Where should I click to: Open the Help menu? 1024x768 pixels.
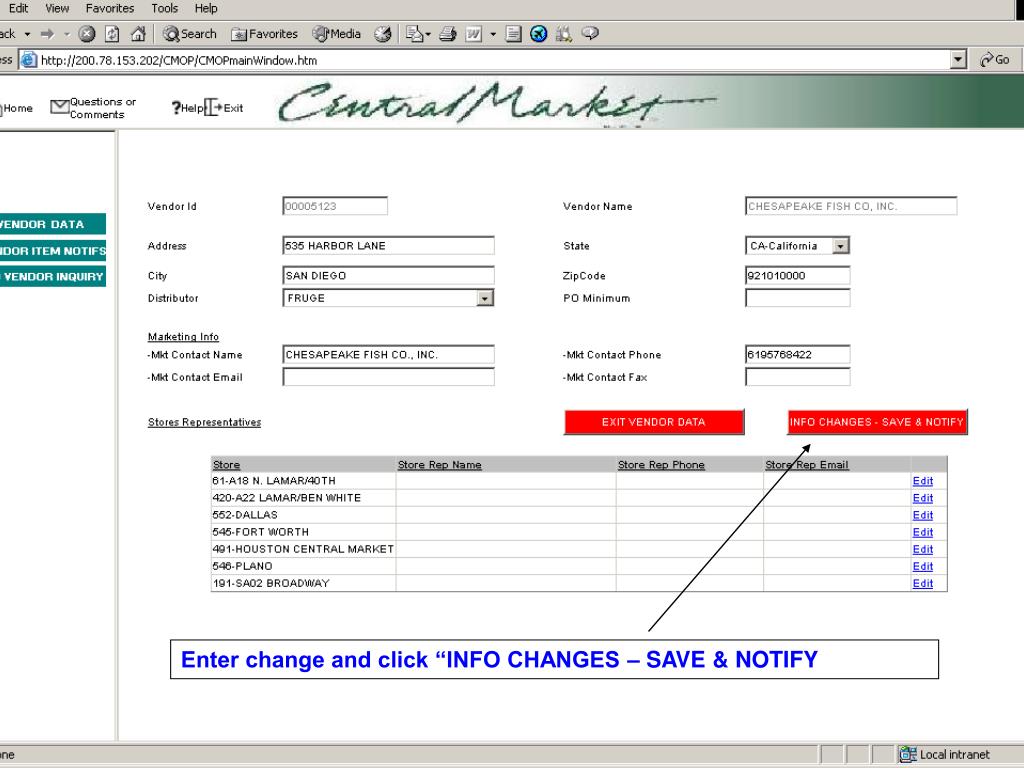tap(206, 8)
